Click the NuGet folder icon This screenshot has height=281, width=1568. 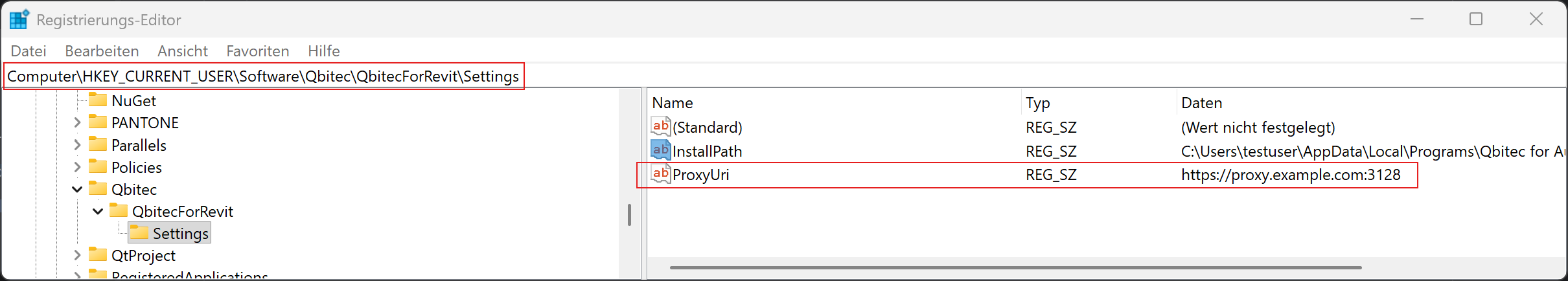coord(98,100)
